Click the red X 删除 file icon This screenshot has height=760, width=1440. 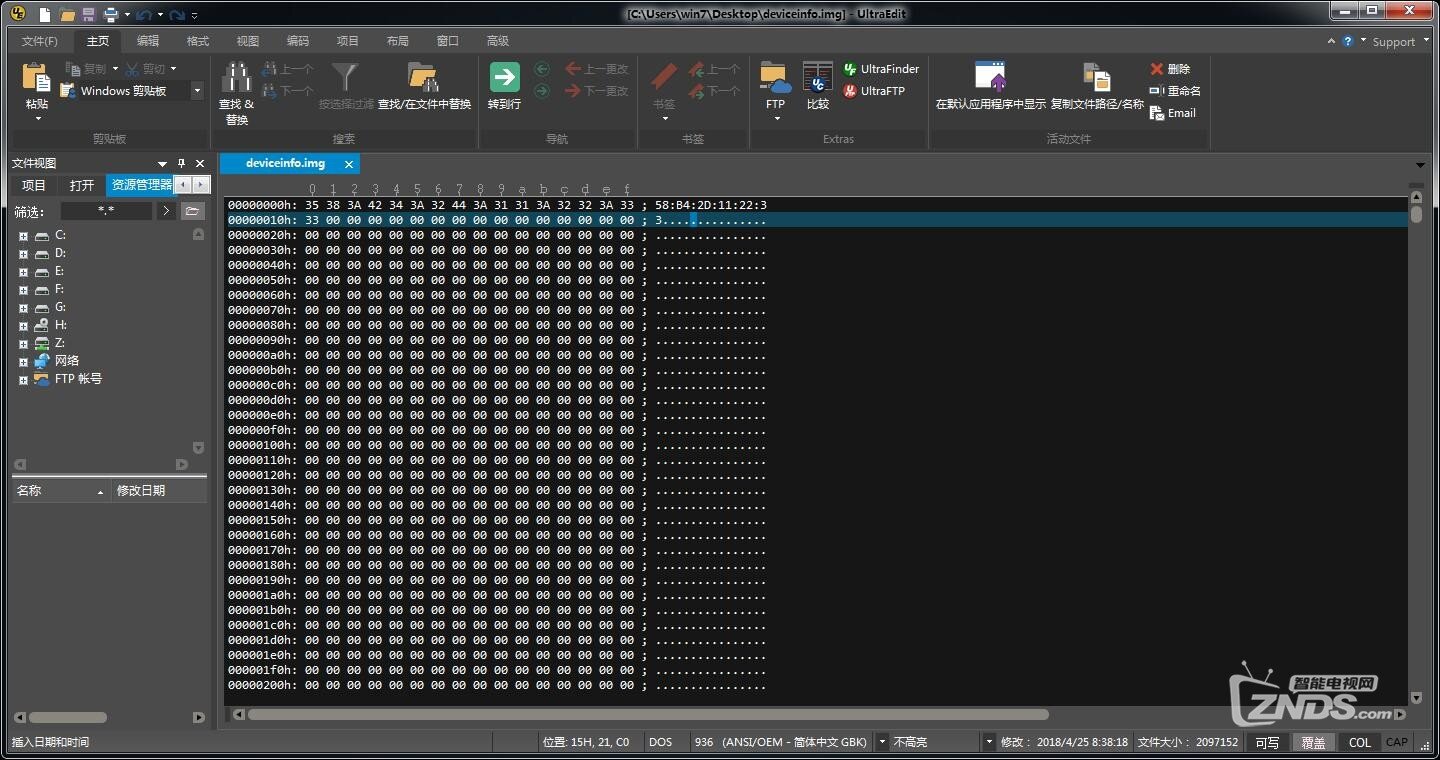[x=1157, y=69]
